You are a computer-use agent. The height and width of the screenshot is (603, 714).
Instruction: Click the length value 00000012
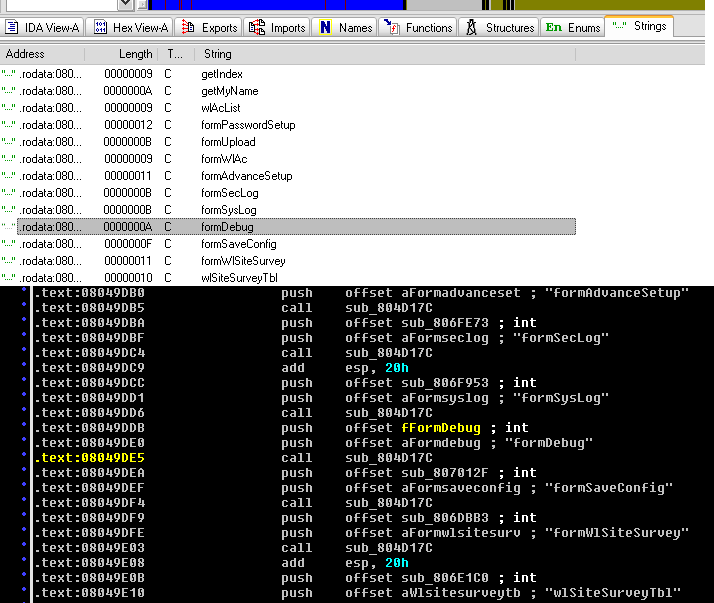[128, 125]
